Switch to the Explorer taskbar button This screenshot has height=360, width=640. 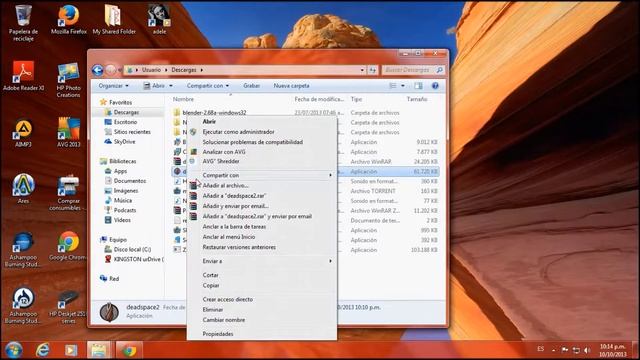(98, 350)
